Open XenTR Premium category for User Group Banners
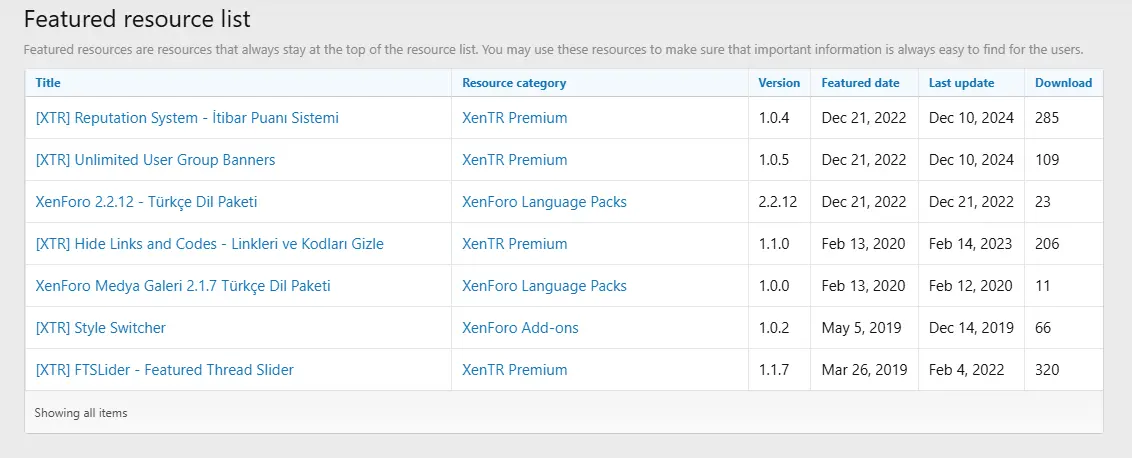Screen dimensions: 1132x458 [515, 160]
